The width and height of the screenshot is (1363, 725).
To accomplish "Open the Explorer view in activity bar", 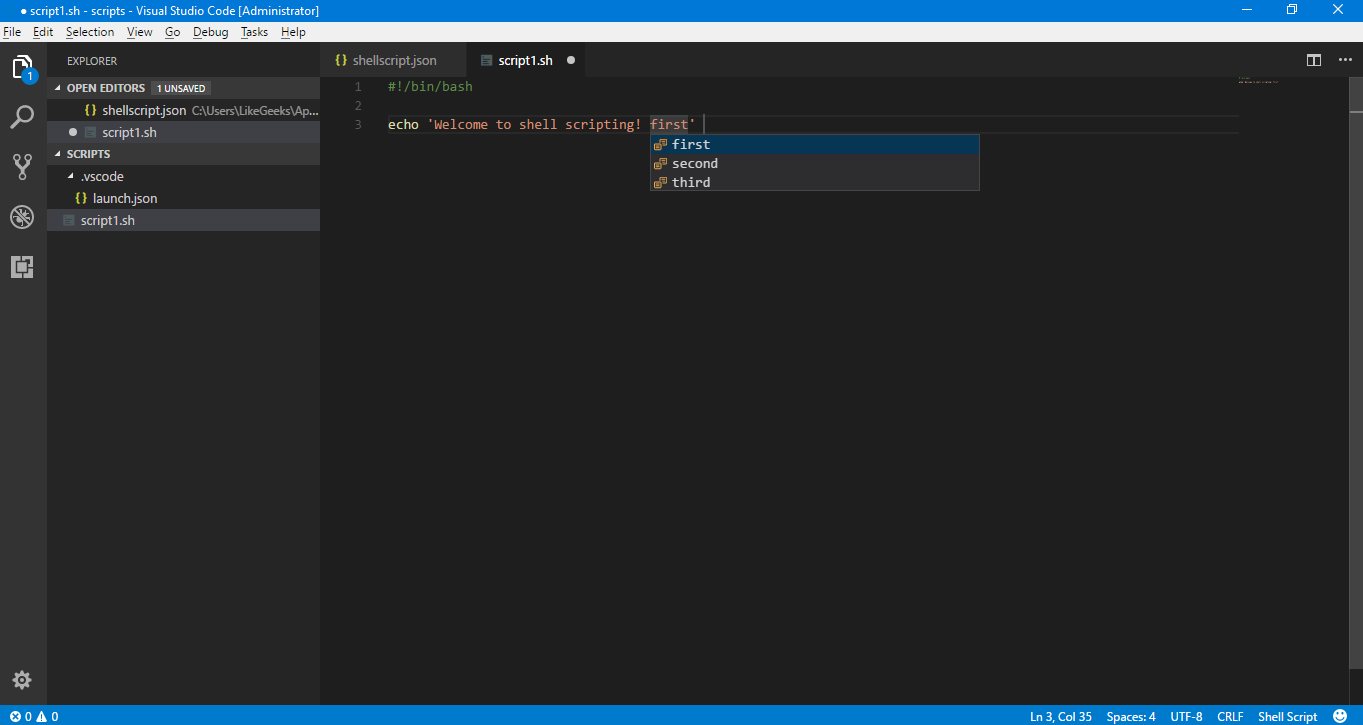I will point(22,68).
